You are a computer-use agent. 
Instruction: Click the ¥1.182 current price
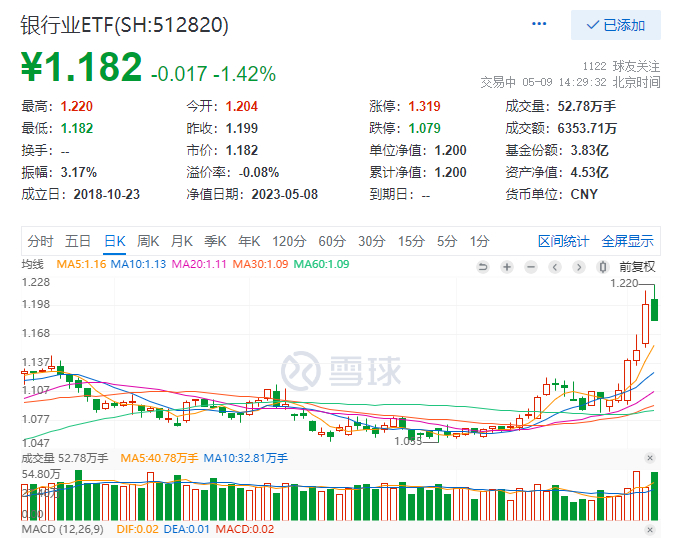pos(81,67)
